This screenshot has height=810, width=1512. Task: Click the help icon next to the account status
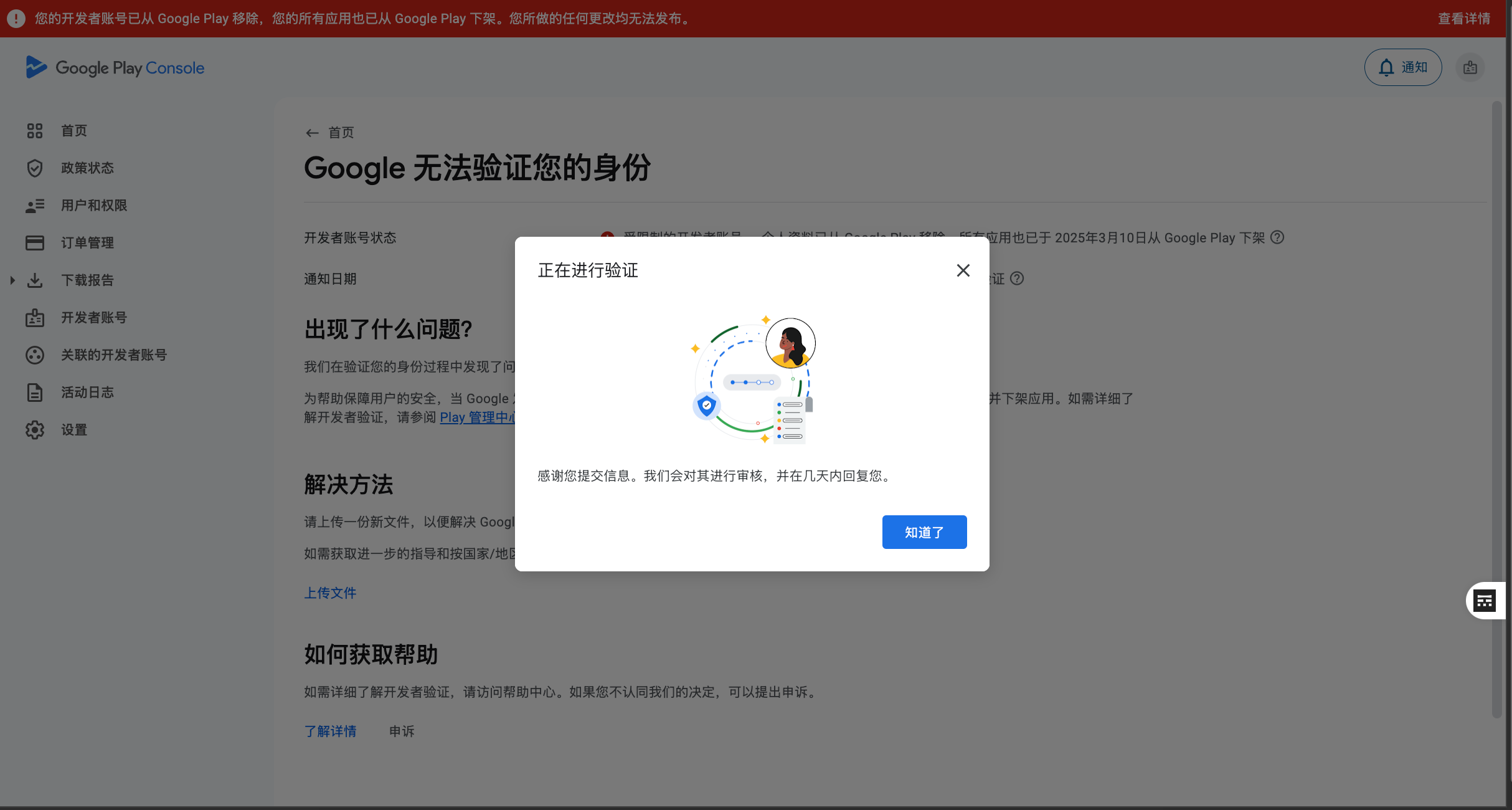pyautogui.click(x=1278, y=237)
